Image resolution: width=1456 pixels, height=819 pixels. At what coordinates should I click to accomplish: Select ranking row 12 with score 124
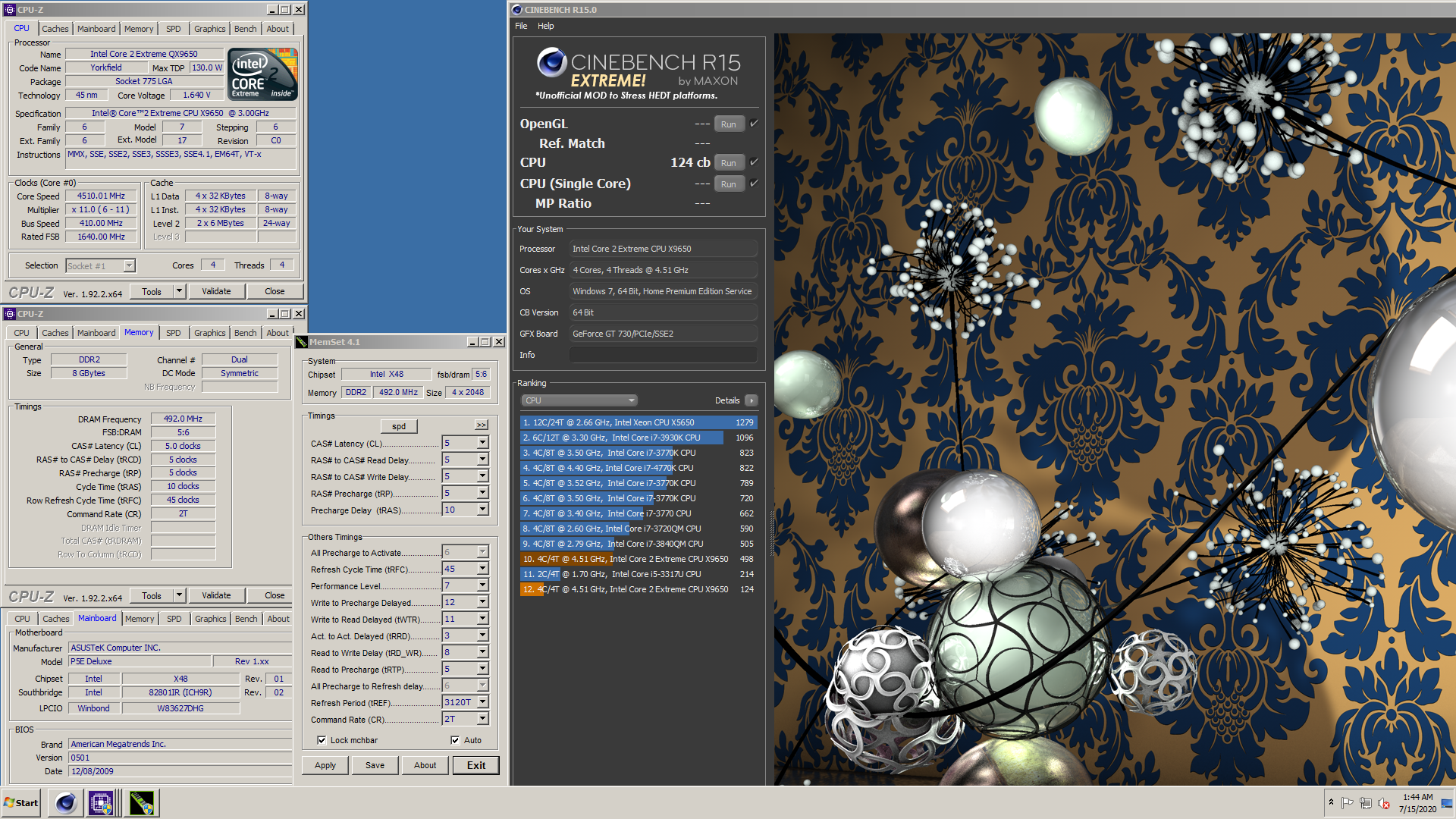(639, 589)
